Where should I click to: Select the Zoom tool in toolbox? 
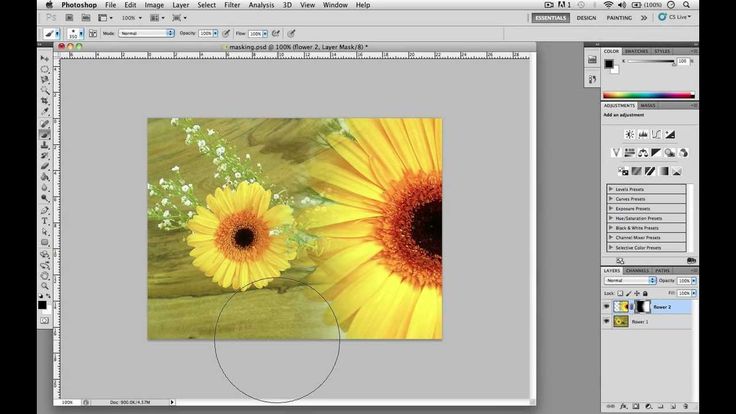click(x=44, y=284)
